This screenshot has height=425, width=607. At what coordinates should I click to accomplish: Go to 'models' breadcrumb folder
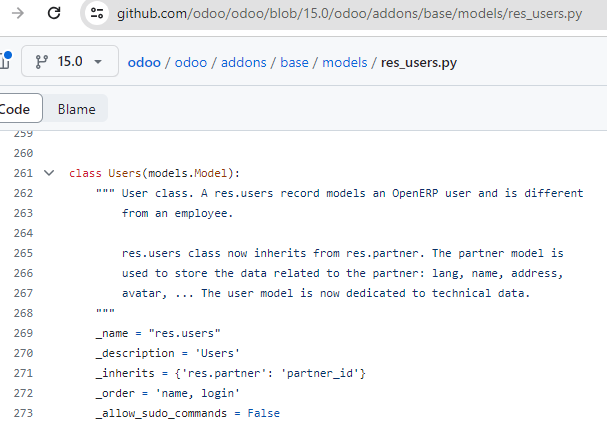pos(345,62)
